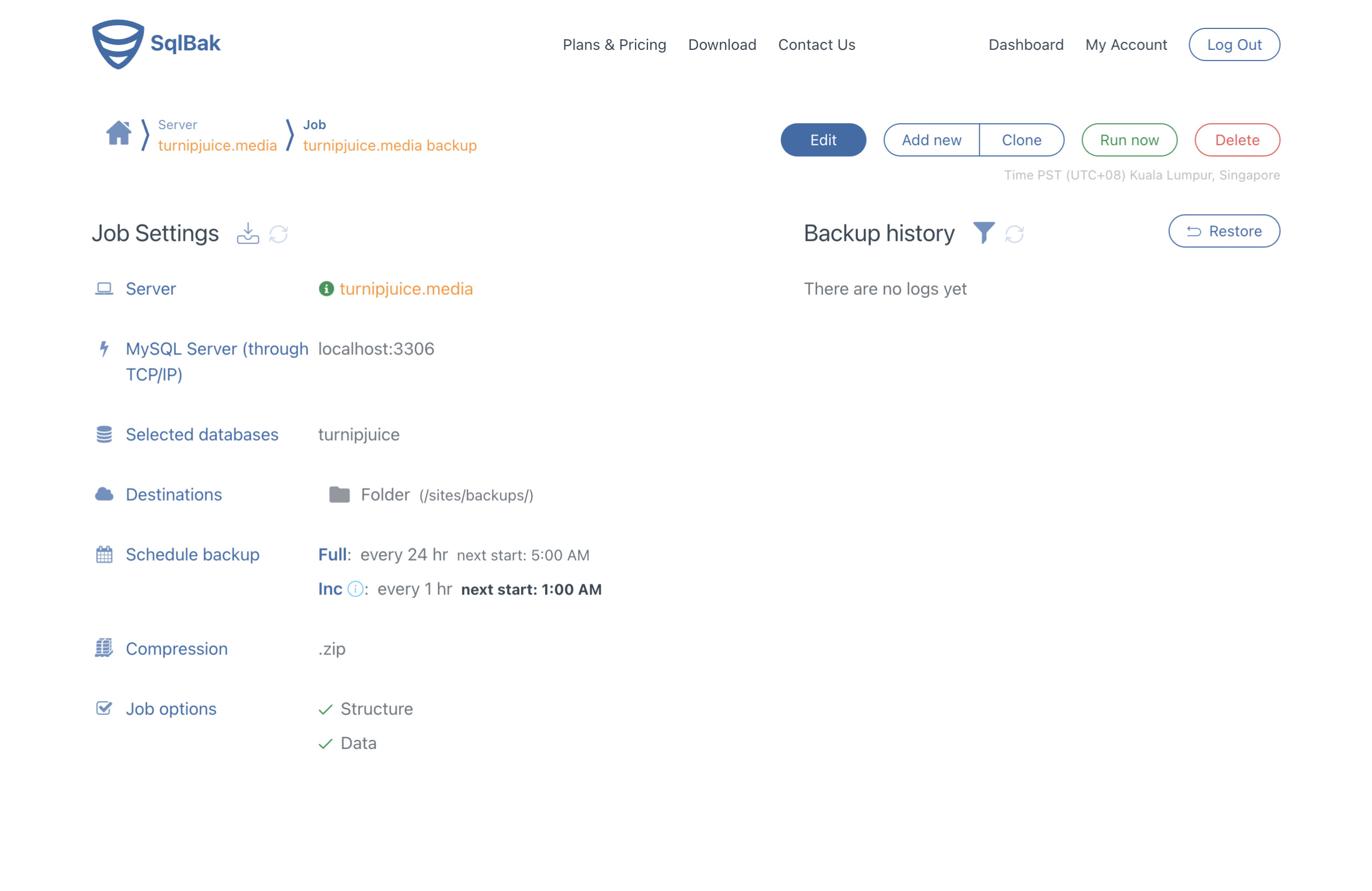The width and height of the screenshot is (1372, 891).
Task: Click the refresh icon next to Job Settings
Action: coord(278,234)
